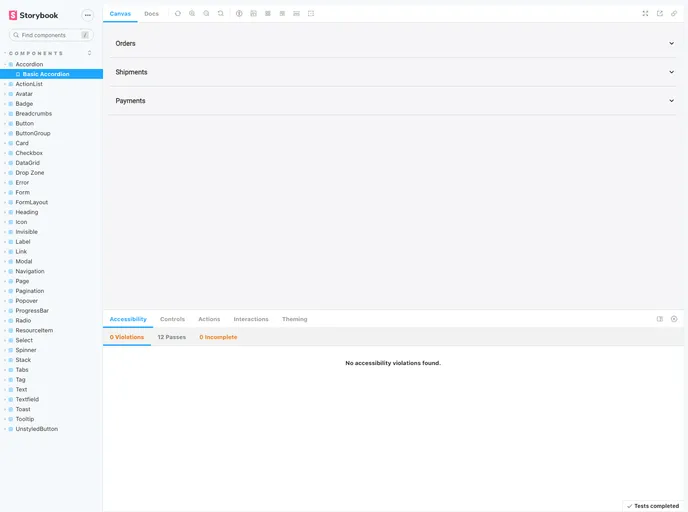Screen dimensions: 688x512
Task: Click the Find components search field
Action: pos(48,35)
